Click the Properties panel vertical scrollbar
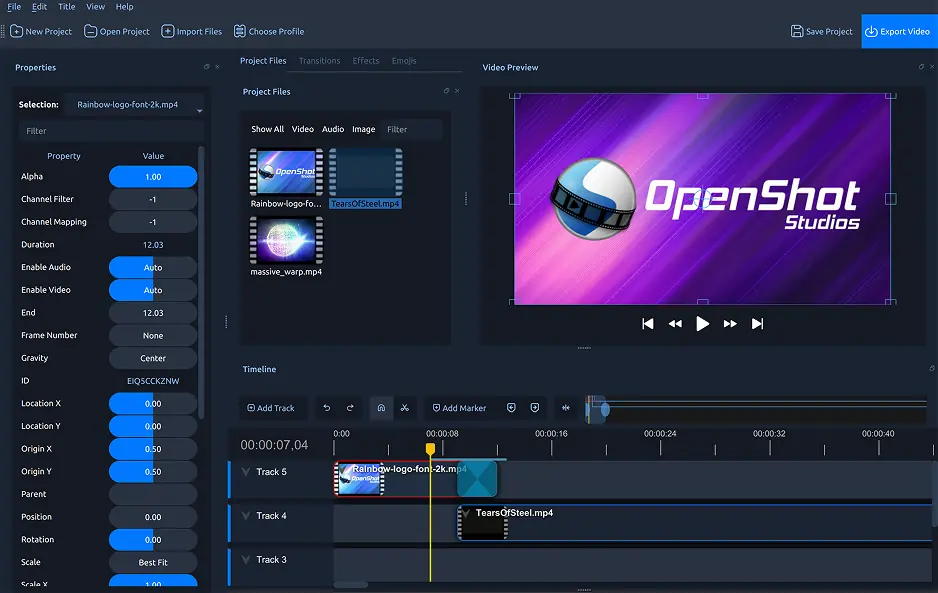938x593 pixels. point(201,281)
